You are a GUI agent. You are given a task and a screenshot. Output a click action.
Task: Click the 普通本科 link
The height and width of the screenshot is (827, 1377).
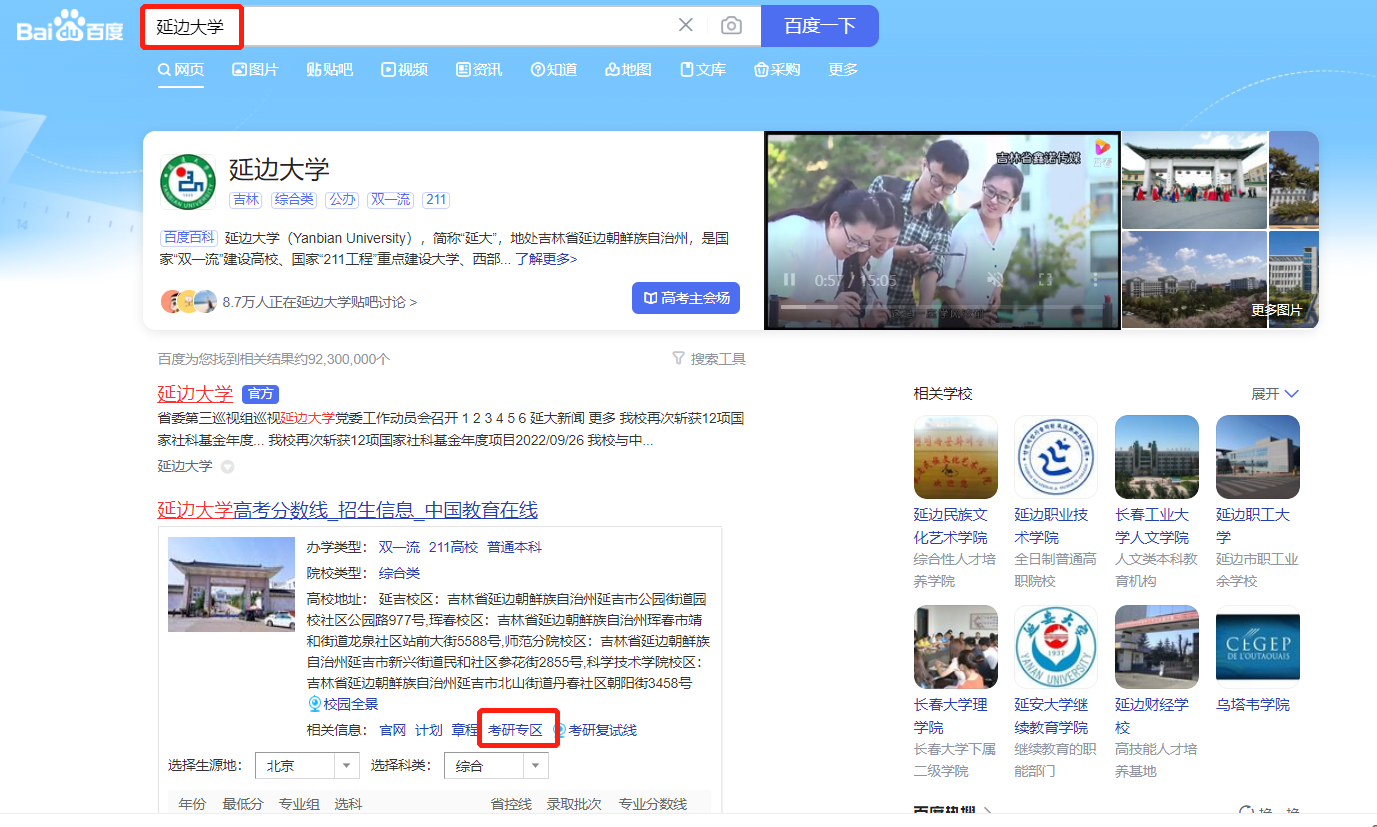tap(514, 547)
